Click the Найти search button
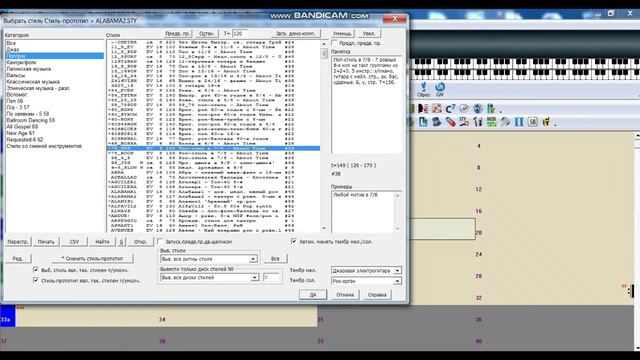This screenshot has height=360, width=640. [x=102, y=242]
